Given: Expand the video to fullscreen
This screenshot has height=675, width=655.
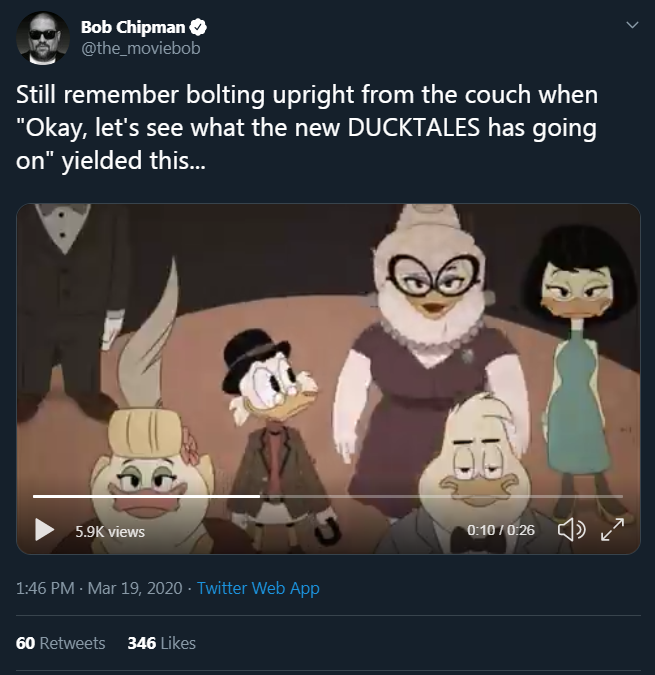Looking at the screenshot, I should [x=612, y=529].
